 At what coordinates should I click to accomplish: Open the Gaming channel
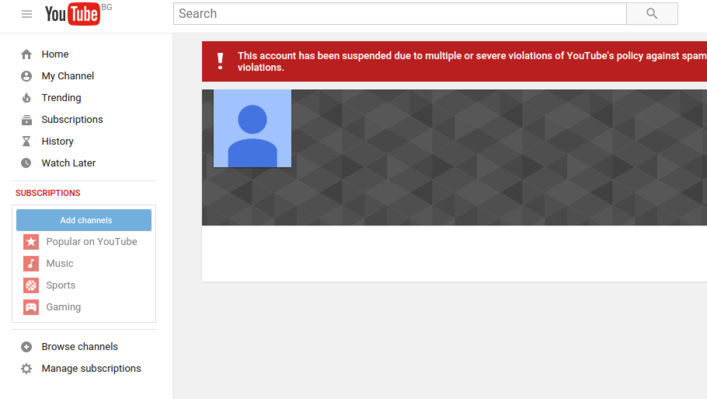(x=64, y=307)
